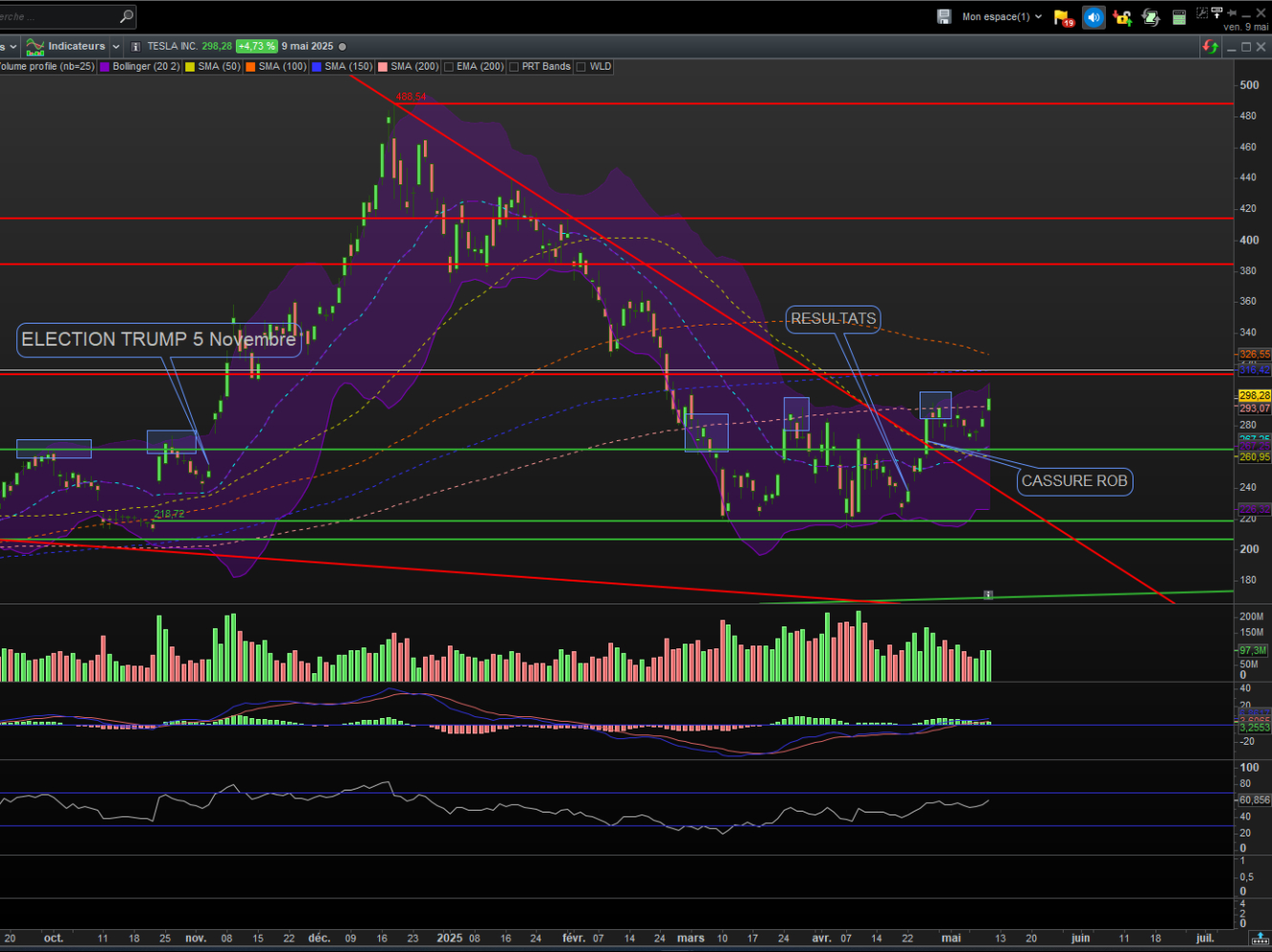Click the mars month label on time axis
Screen dimensions: 1272x952
690,938
